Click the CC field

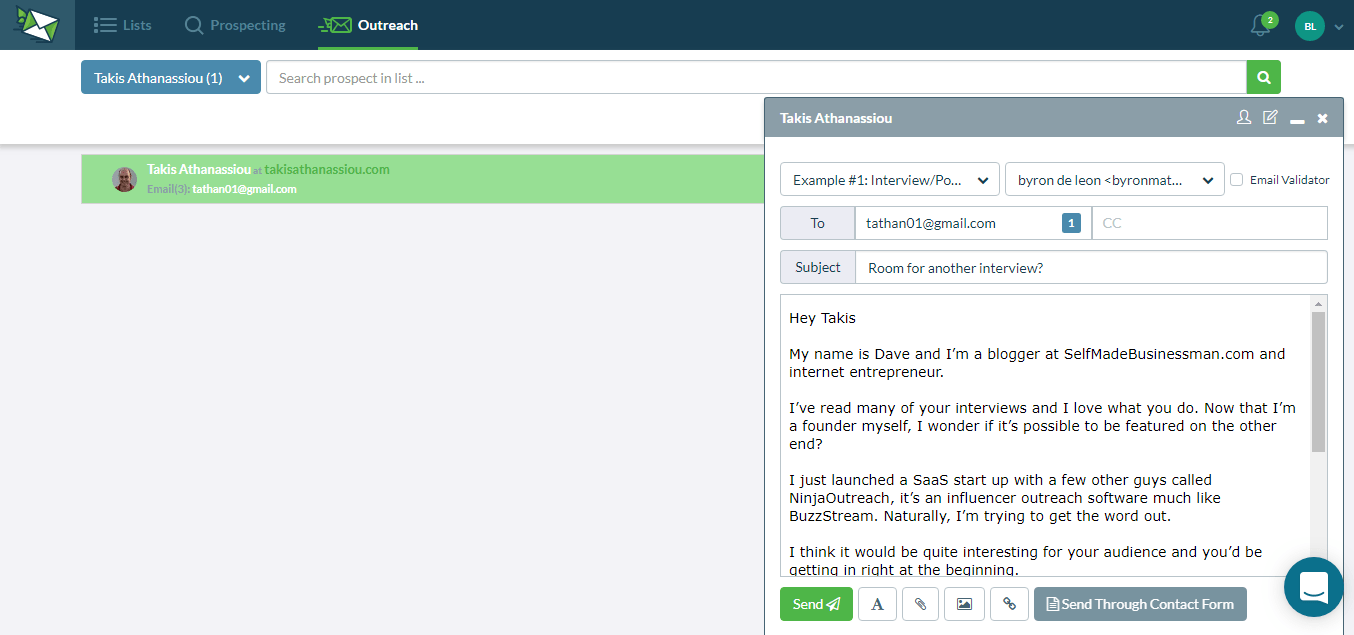click(1210, 223)
